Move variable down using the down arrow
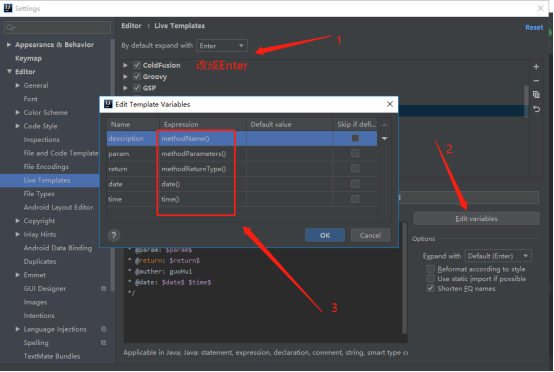Image resolution: width=554 pixels, height=372 pixels. pyautogui.click(x=385, y=138)
